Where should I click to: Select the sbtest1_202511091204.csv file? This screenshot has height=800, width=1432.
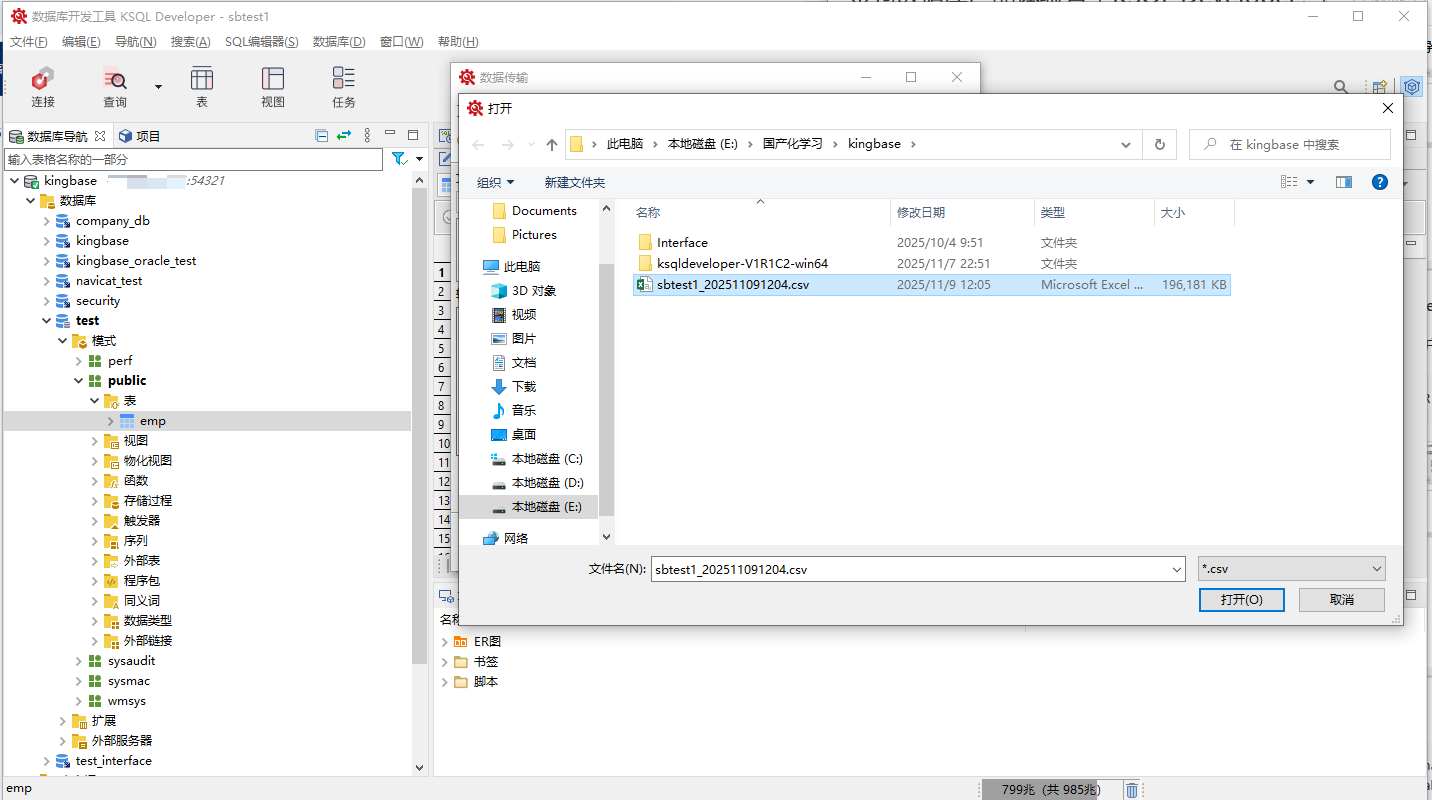(x=732, y=285)
